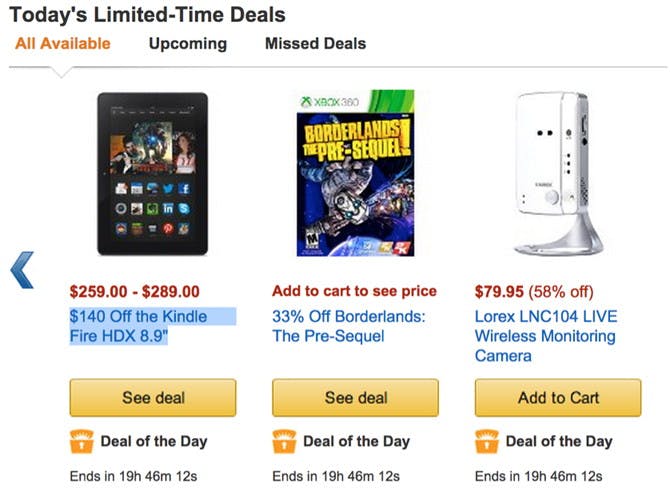This screenshot has width=670, height=497.
Task: Open Lorex LNC104 Wireless Monitoring Camera link
Action: pos(546,336)
